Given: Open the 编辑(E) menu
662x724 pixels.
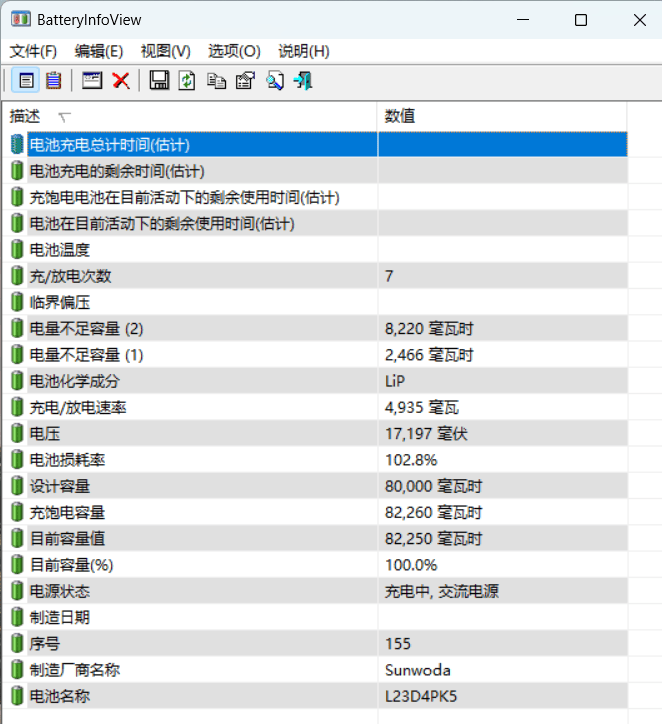Looking at the screenshot, I should (99, 51).
